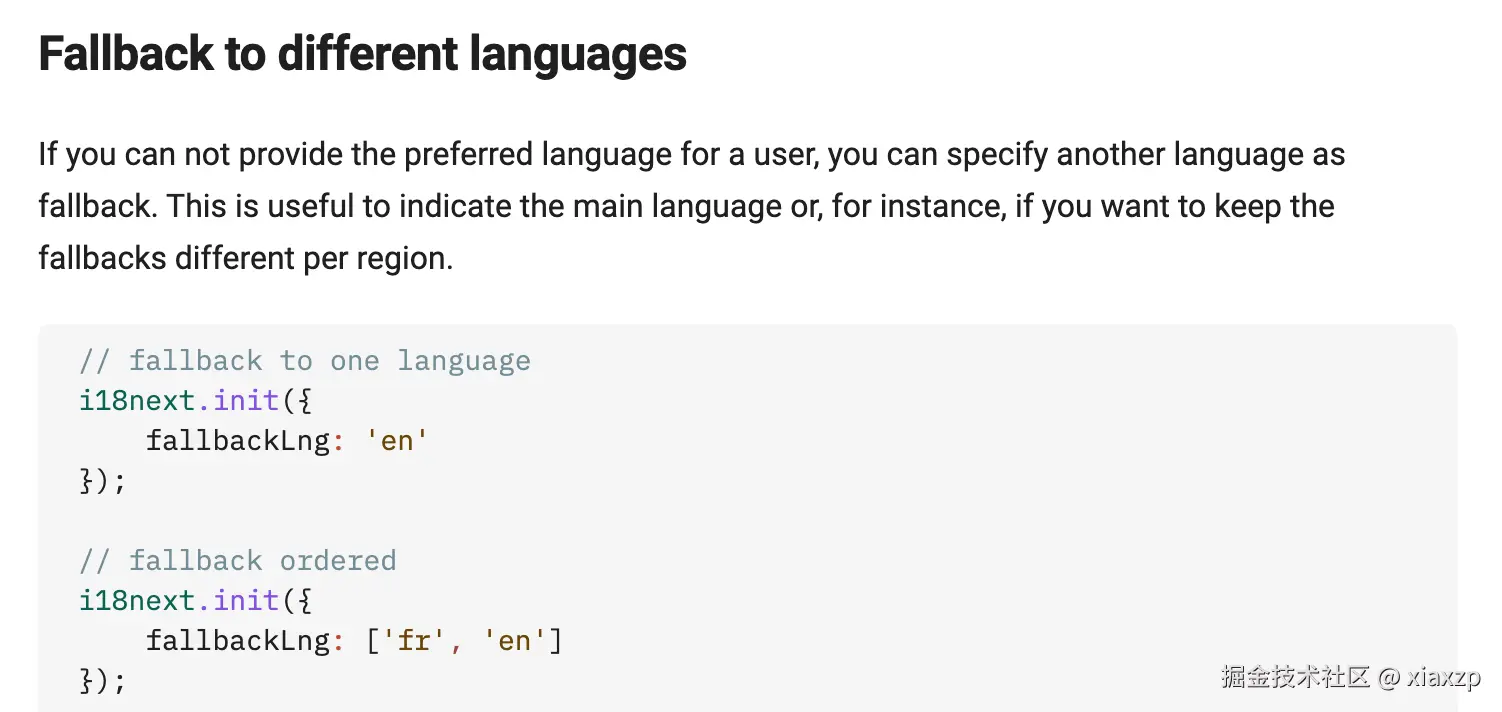Screen dimensions: 1502x712
Task: Click "init" in the first code example
Action: tap(246, 400)
